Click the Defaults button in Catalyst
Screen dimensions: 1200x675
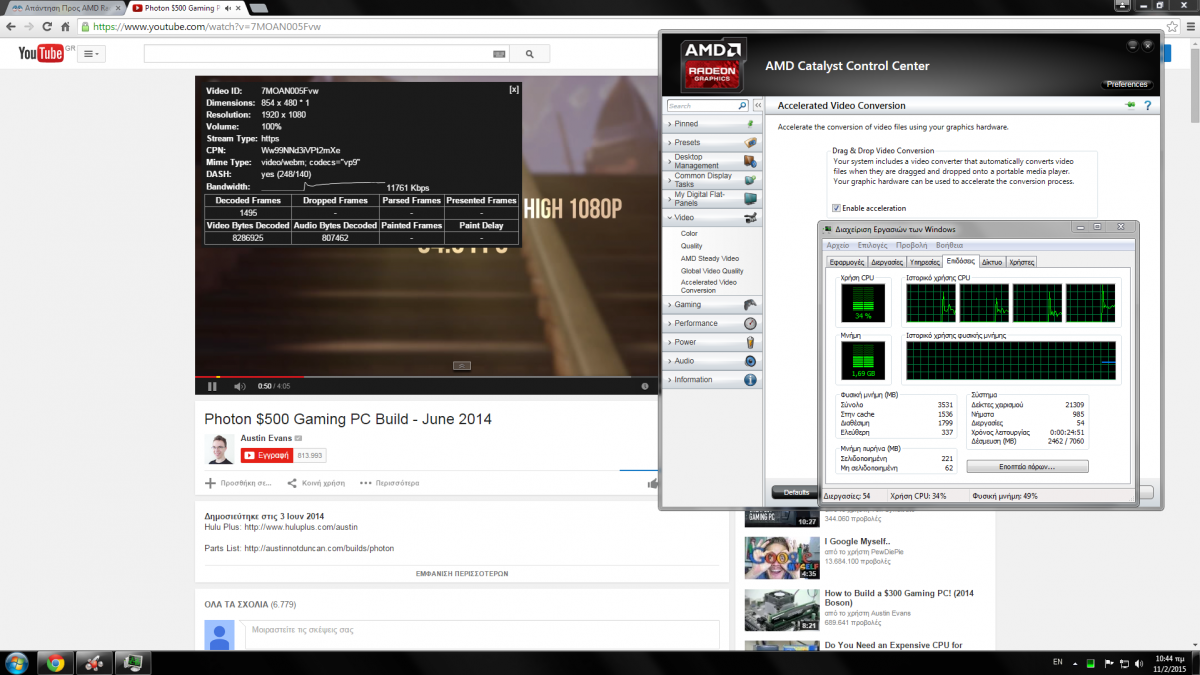pos(796,492)
